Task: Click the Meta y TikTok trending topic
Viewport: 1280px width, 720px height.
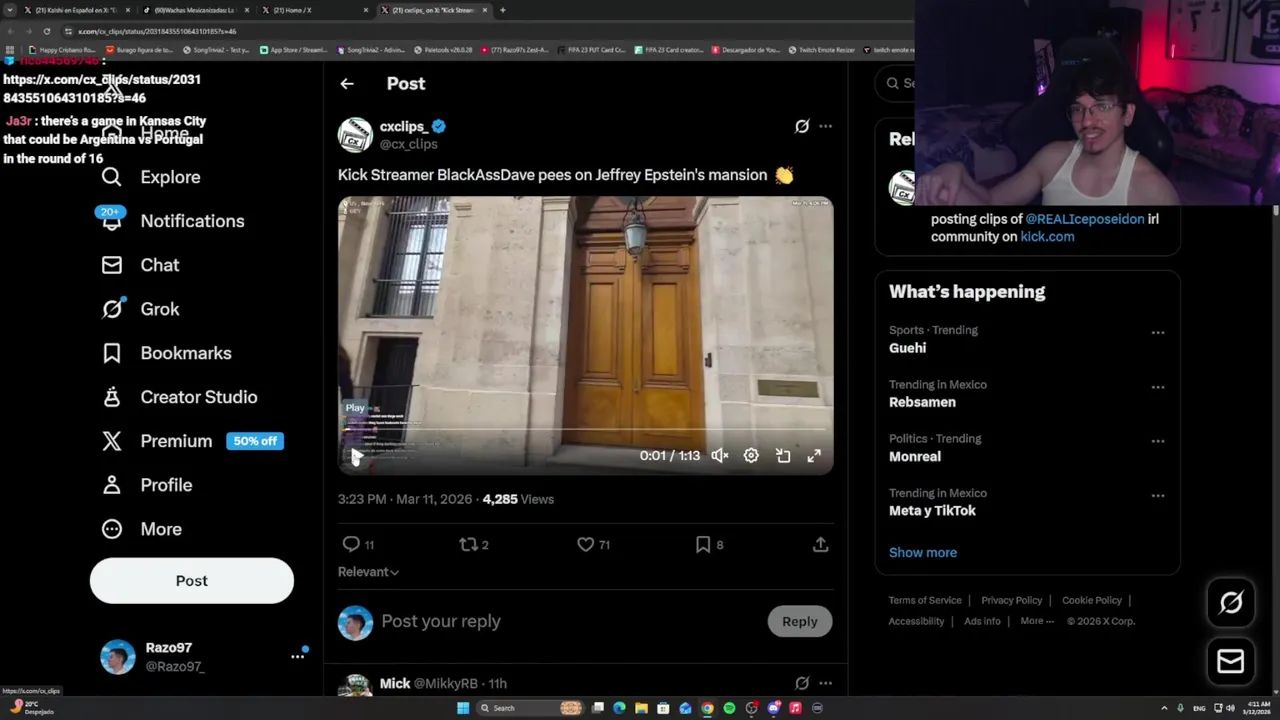Action: click(x=932, y=511)
